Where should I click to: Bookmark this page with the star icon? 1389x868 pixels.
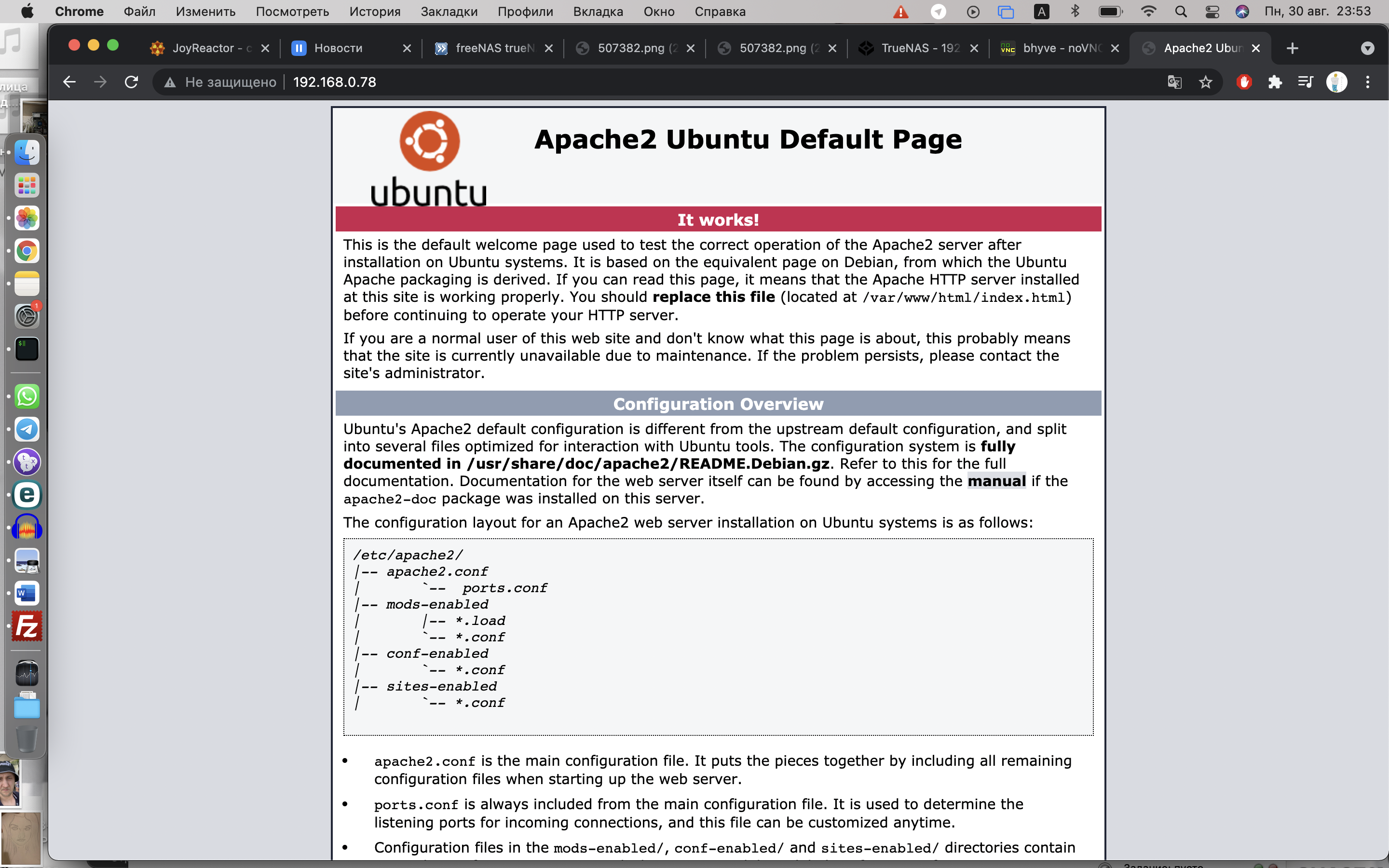[1206, 82]
